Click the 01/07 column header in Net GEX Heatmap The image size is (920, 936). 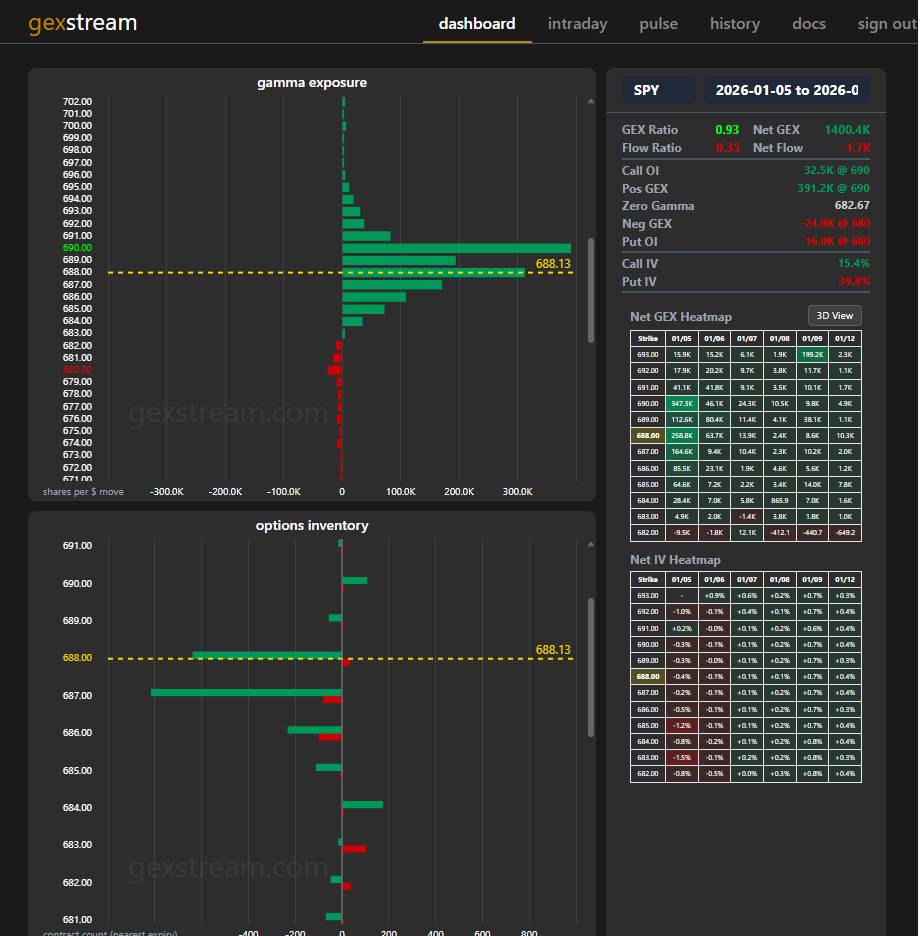pos(747,338)
